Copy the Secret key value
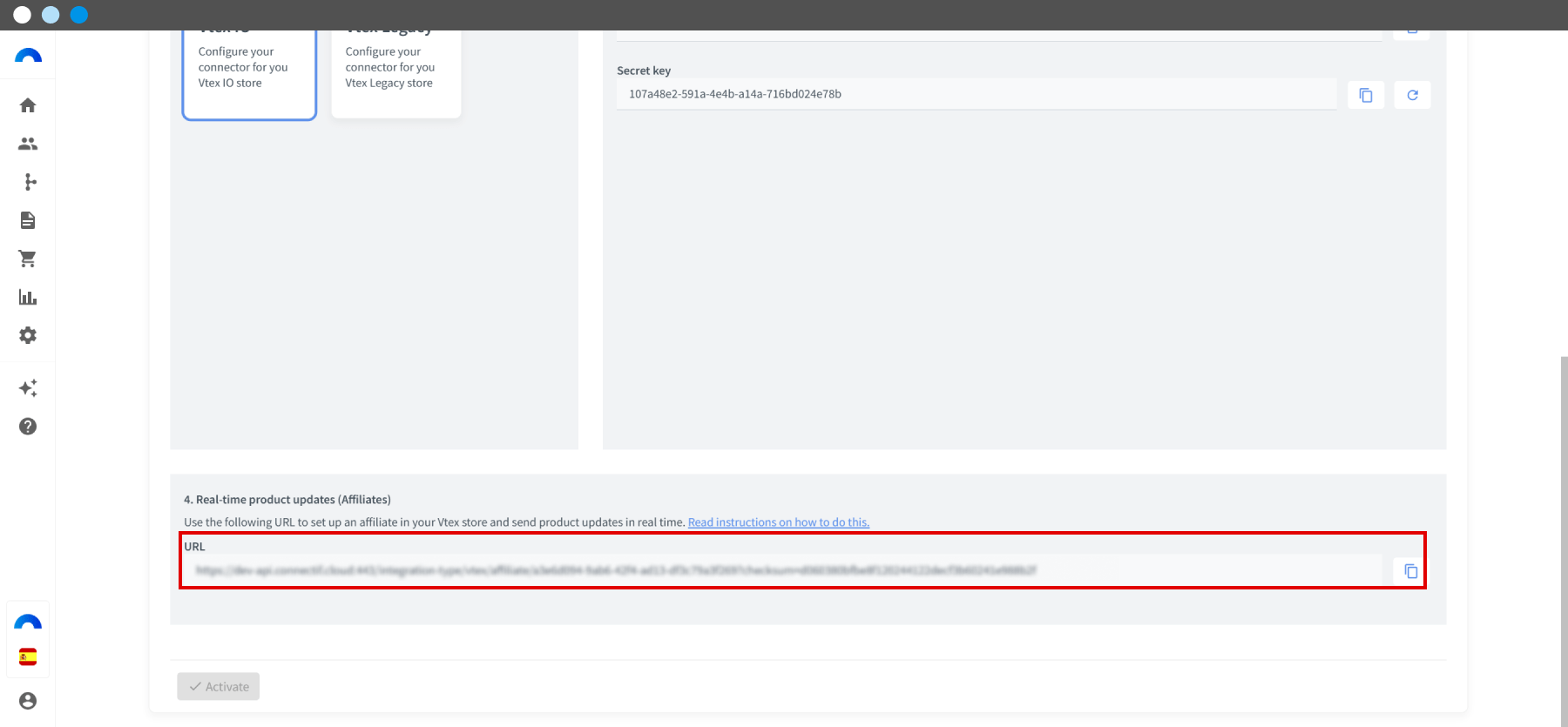1568x727 pixels. click(x=1366, y=95)
